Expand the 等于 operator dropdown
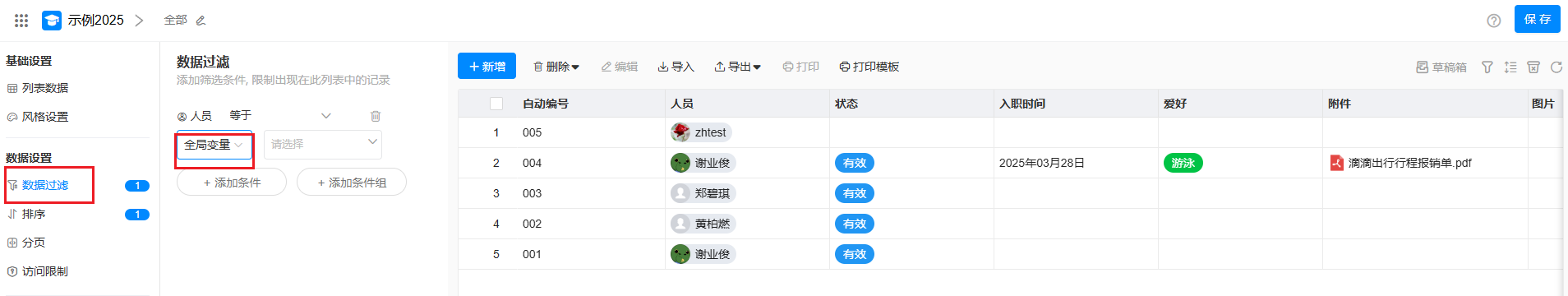The height and width of the screenshot is (296, 1568). [280, 116]
